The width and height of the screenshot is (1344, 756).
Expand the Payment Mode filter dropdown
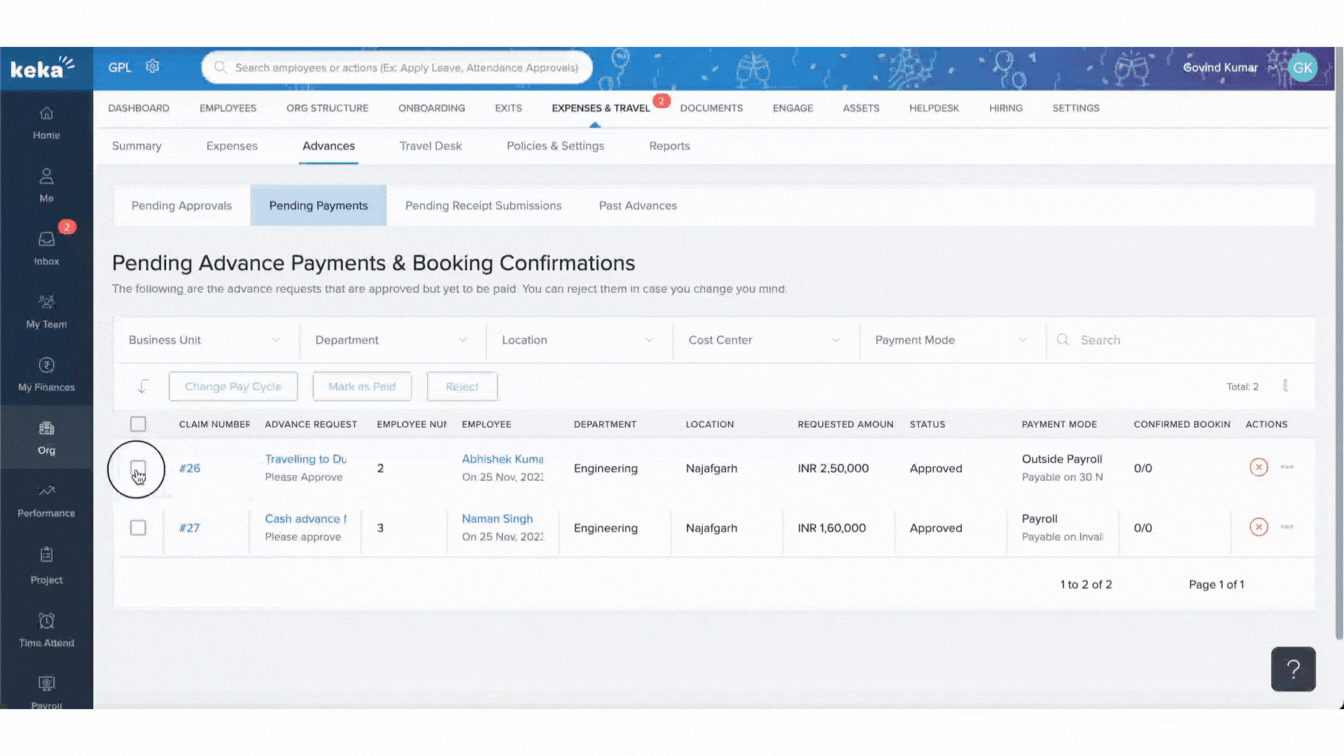[x=951, y=340]
